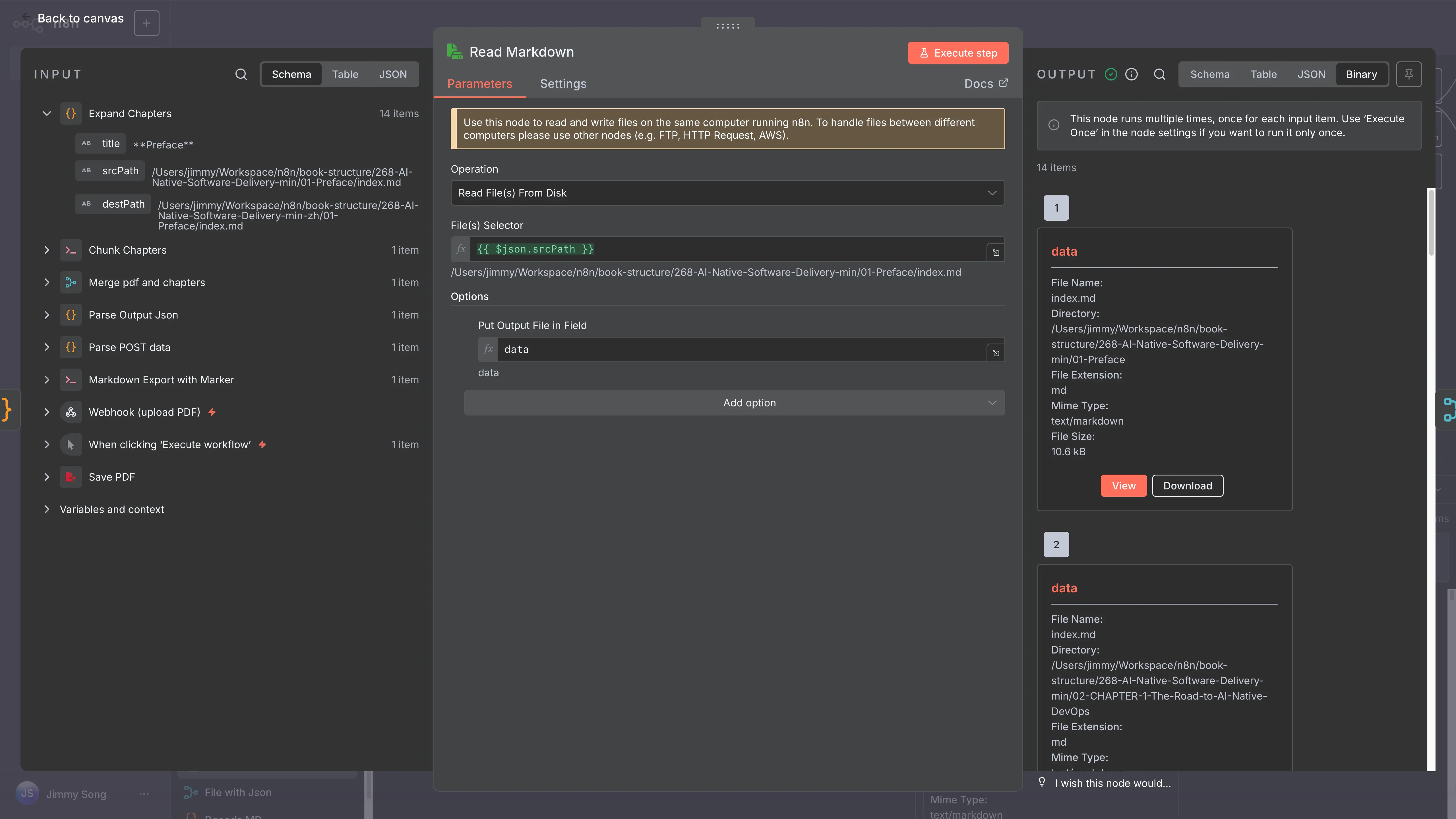View the first item's binary data
The image size is (1456, 819).
[x=1123, y=485]
